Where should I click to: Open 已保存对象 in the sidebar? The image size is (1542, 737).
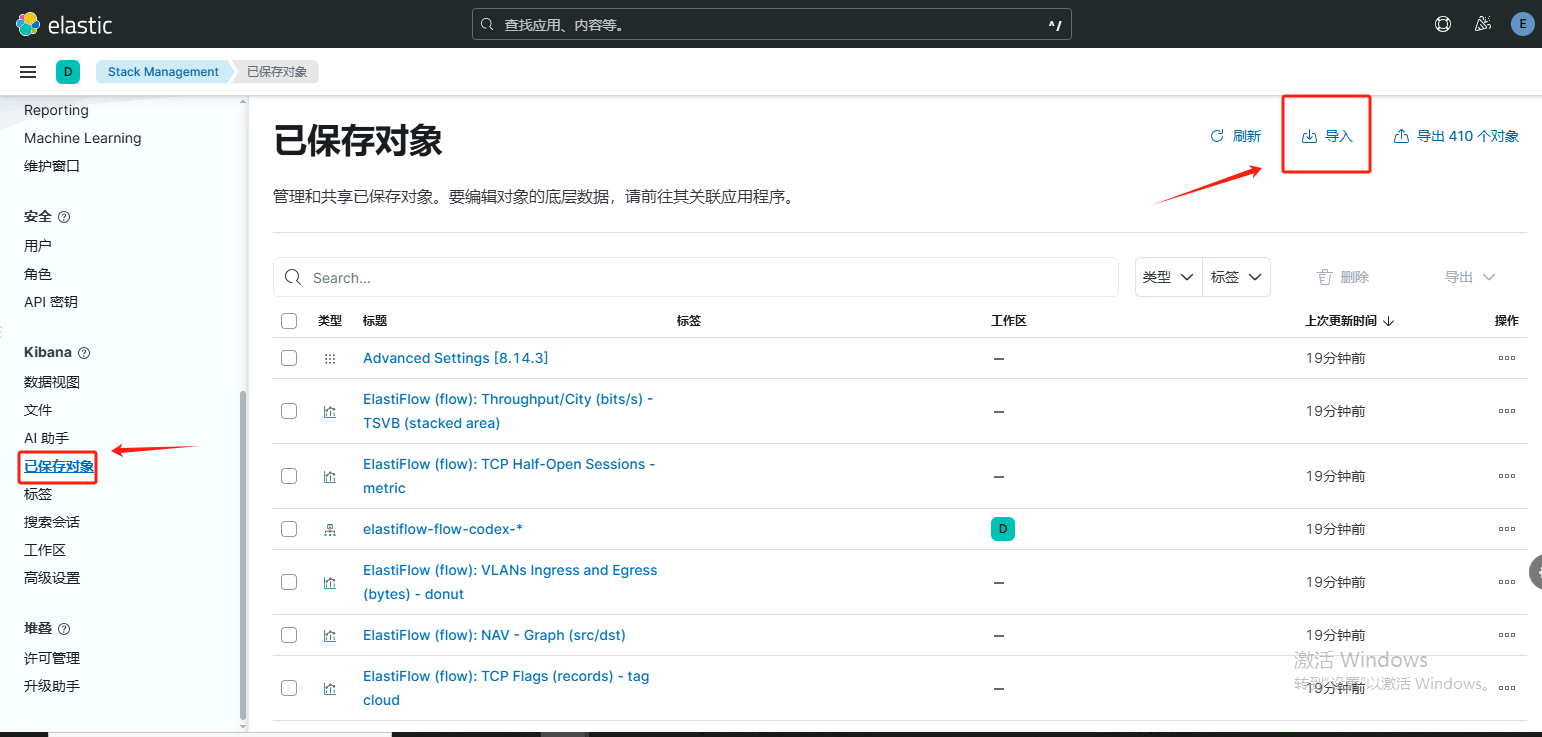(59, 466)
